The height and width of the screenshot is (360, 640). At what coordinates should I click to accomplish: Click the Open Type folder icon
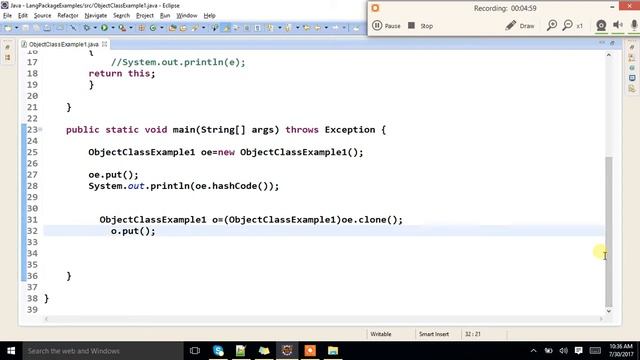tap(172, 28)
